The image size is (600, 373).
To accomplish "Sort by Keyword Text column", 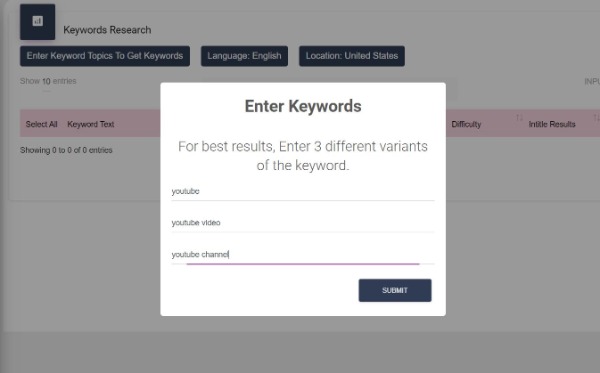I will (x=91, y=124).
